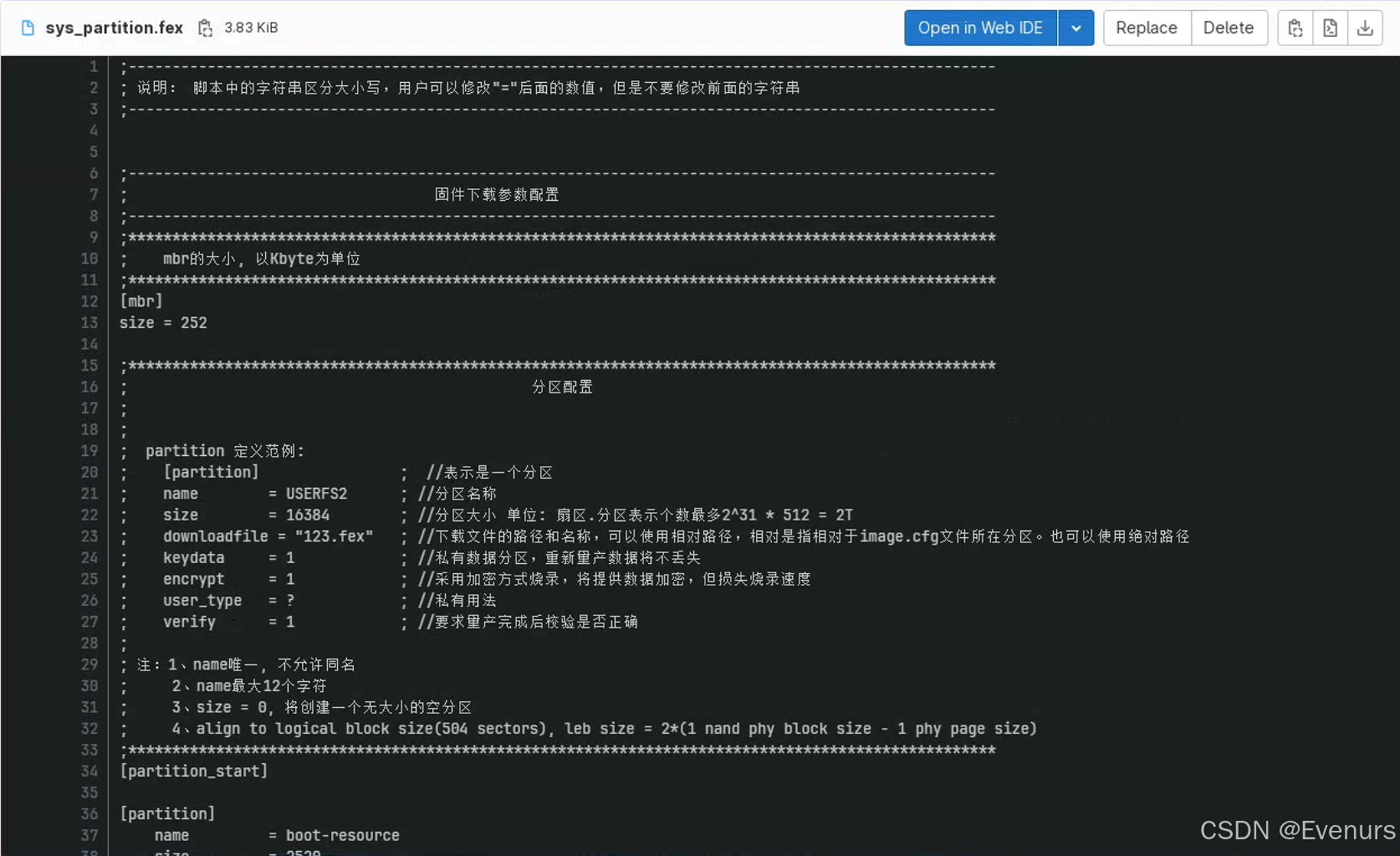
Task: Select line number 7 labeled 固件下载参数配置
Action: [93, 194]
